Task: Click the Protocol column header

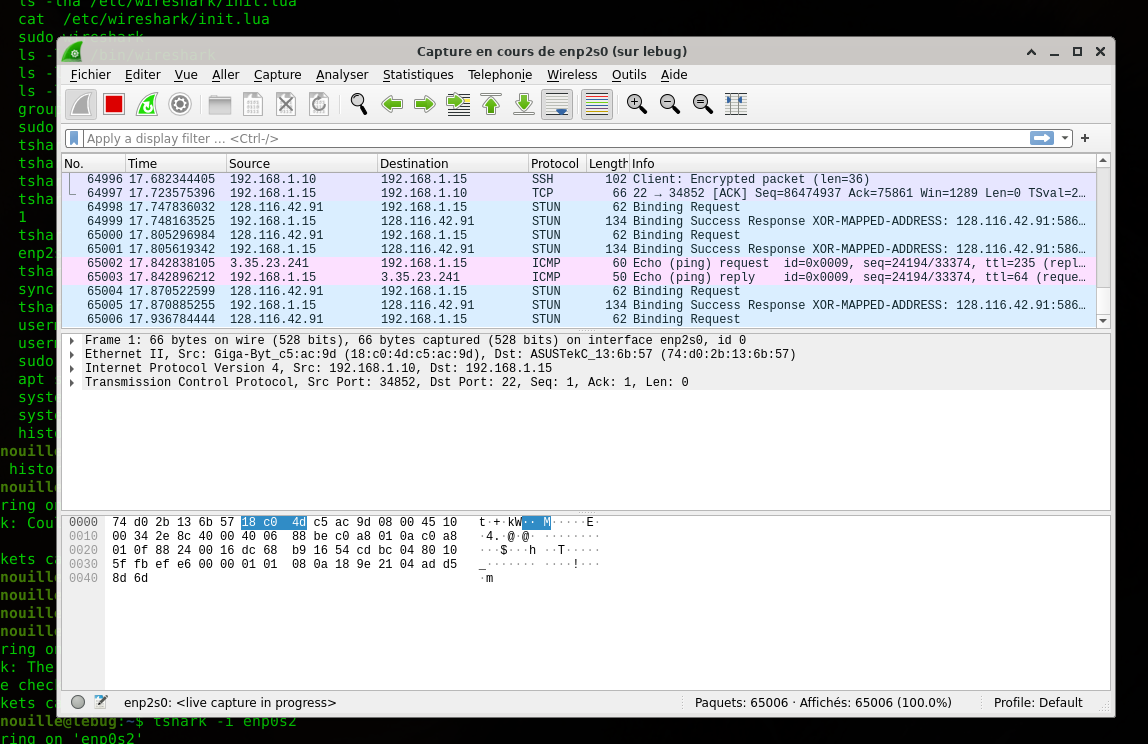Action: (x=555, y=163)
